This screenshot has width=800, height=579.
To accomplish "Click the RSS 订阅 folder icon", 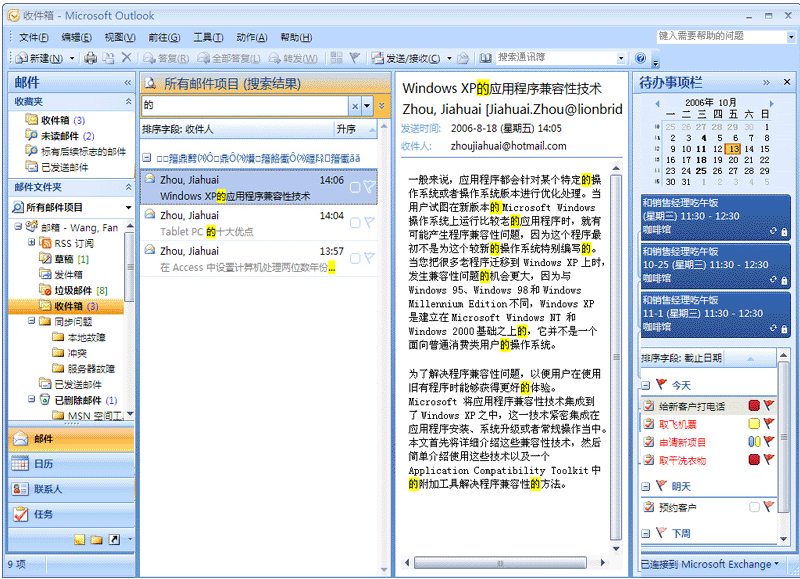I will pos(45,243).
